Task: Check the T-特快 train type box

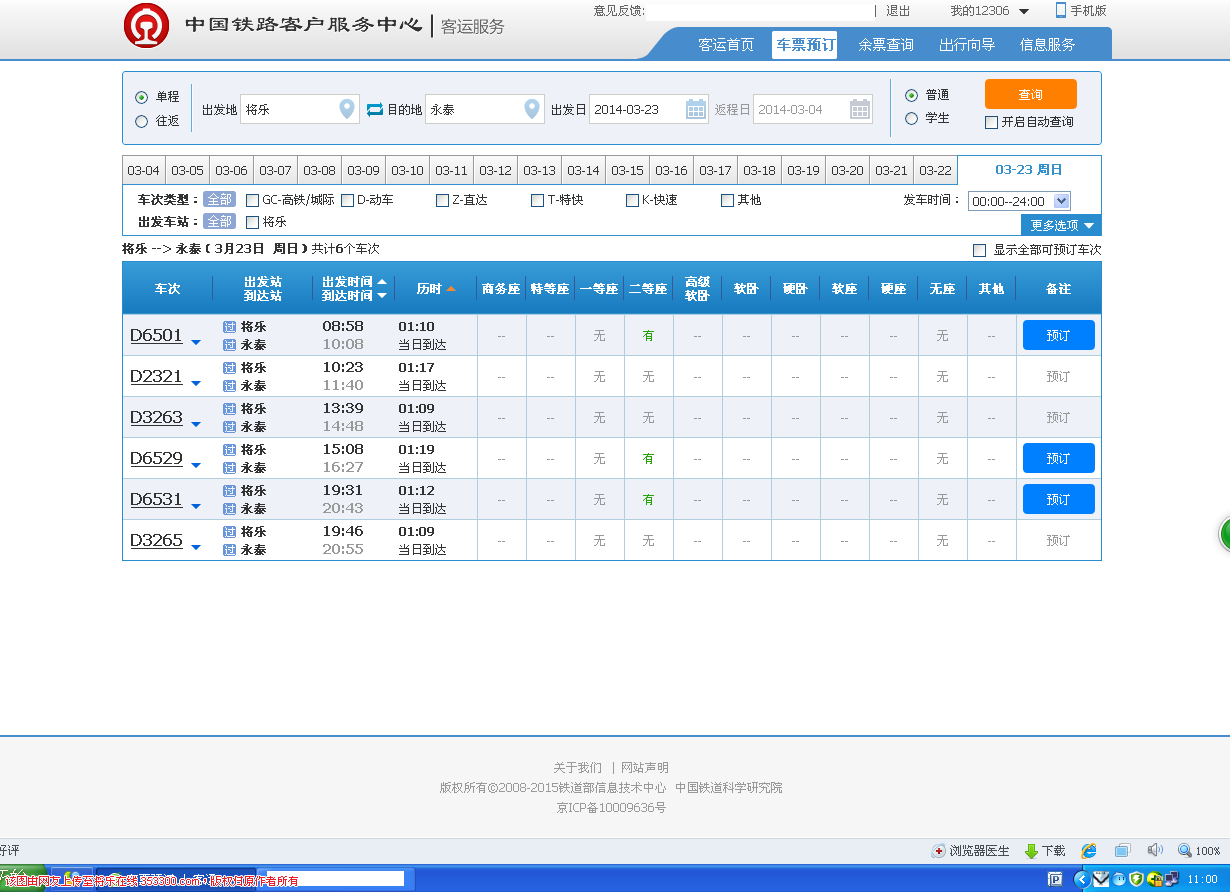Action: coord(537,200)
